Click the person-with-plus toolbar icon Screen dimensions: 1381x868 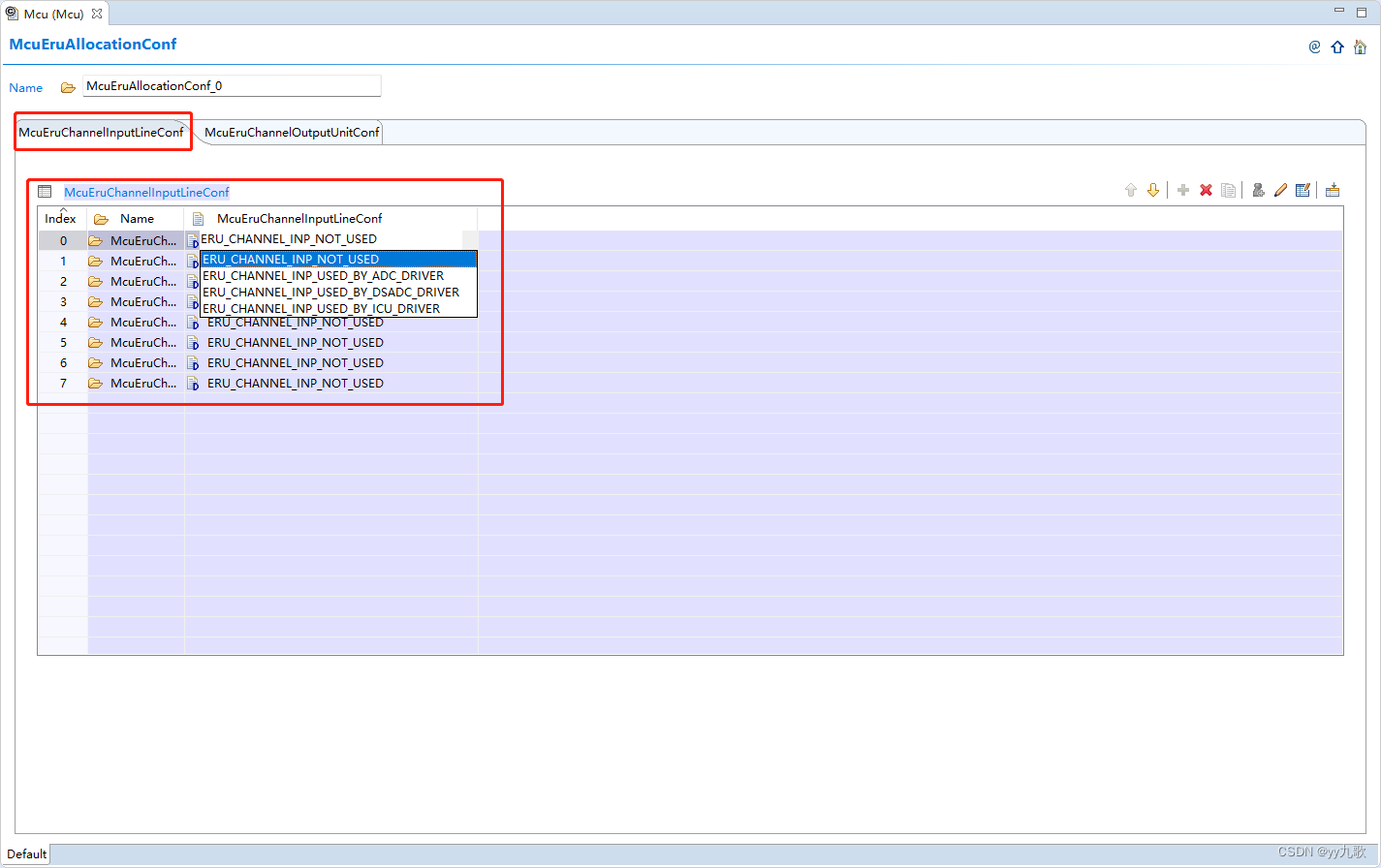point(1258,190)
